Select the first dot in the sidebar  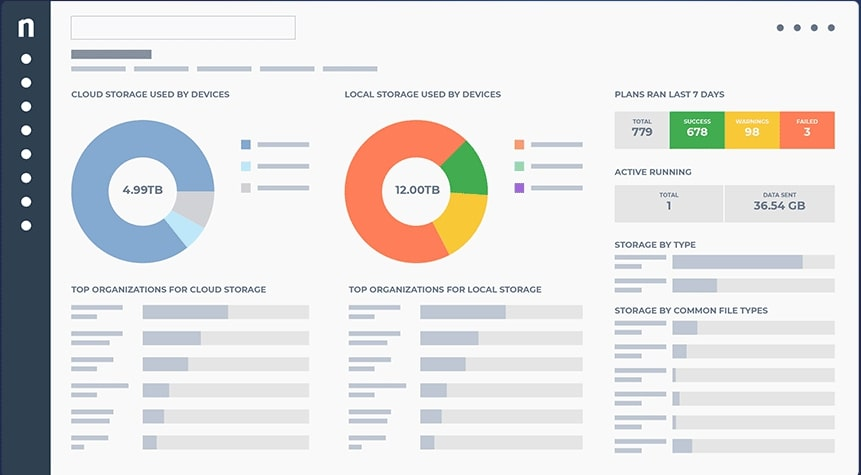pyautogui.click(x=26, y=59)
